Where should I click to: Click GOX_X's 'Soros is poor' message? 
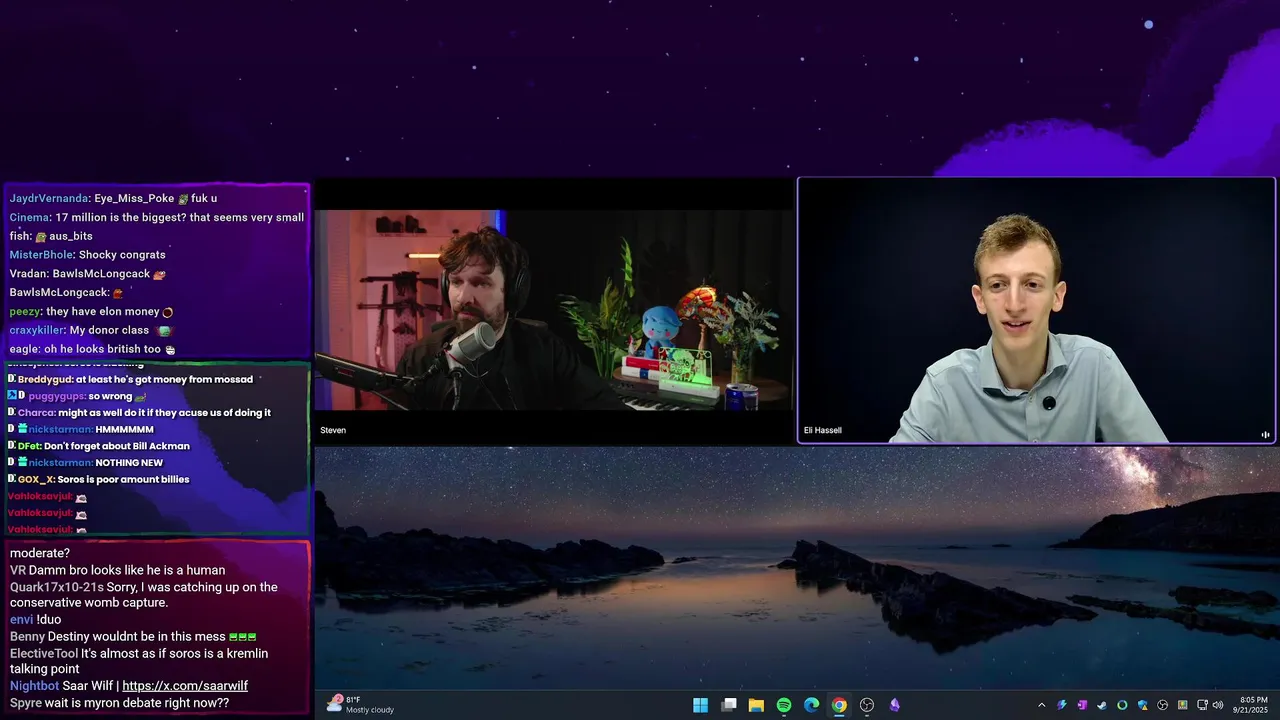tap(98, 479)
